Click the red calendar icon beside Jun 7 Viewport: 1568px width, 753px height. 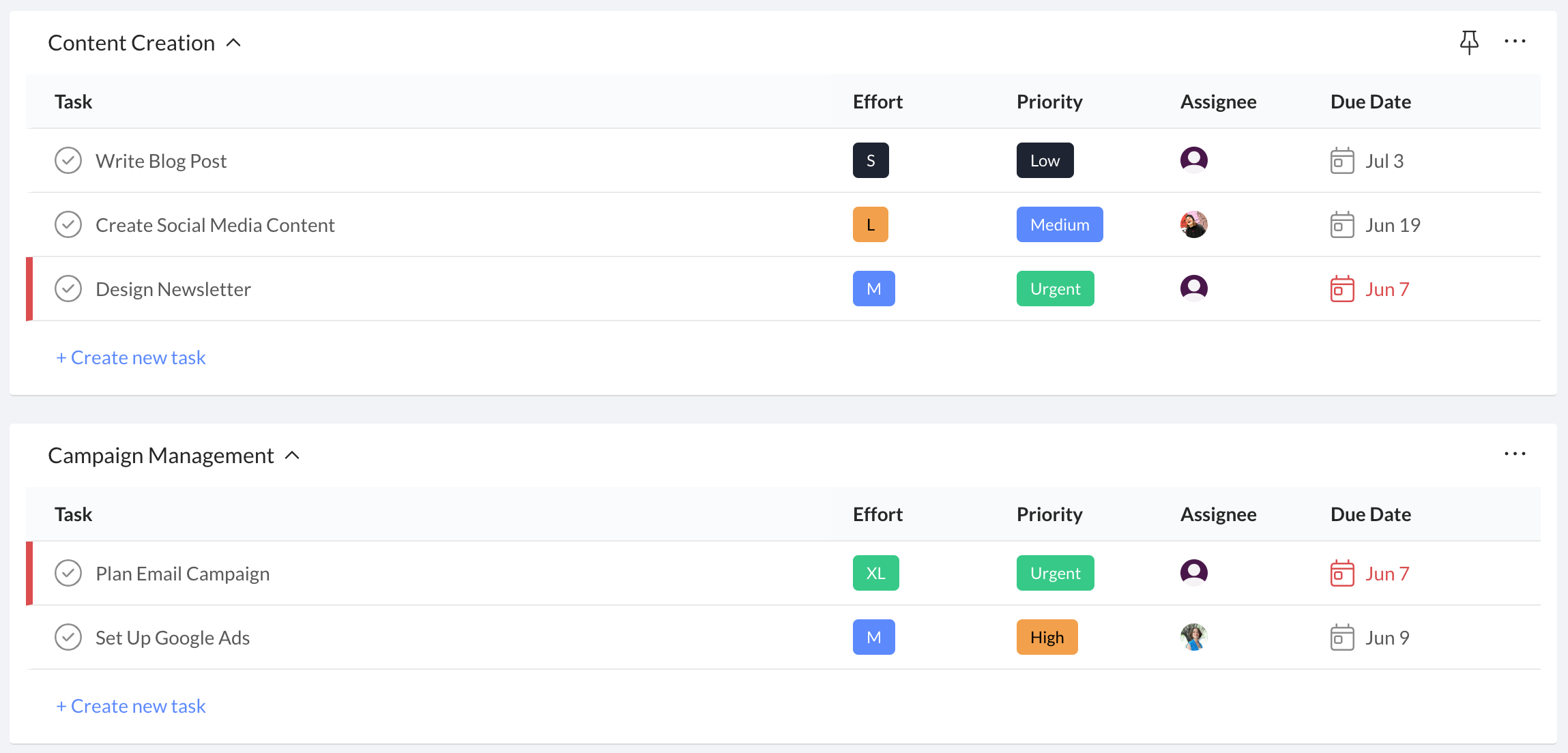pyautogui.click(x=1341, y=289)
